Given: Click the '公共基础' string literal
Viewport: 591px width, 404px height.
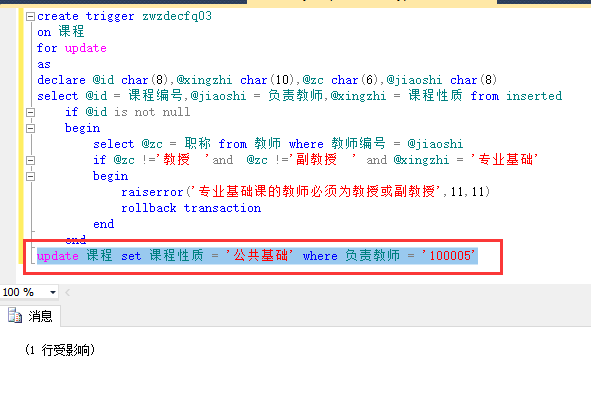Looking at the screenshot, I should point(259,256).
